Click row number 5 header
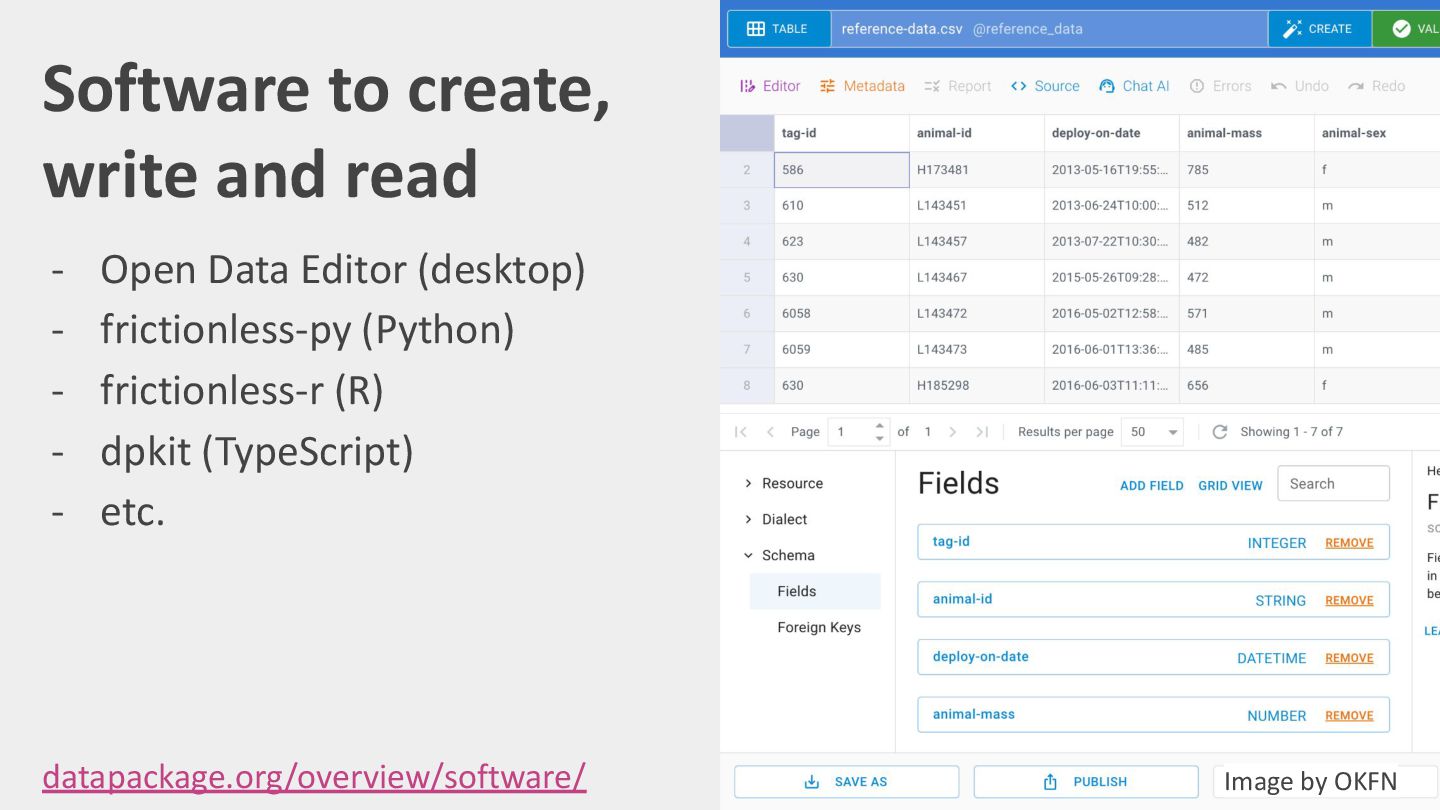 click(x=747, y=278)
